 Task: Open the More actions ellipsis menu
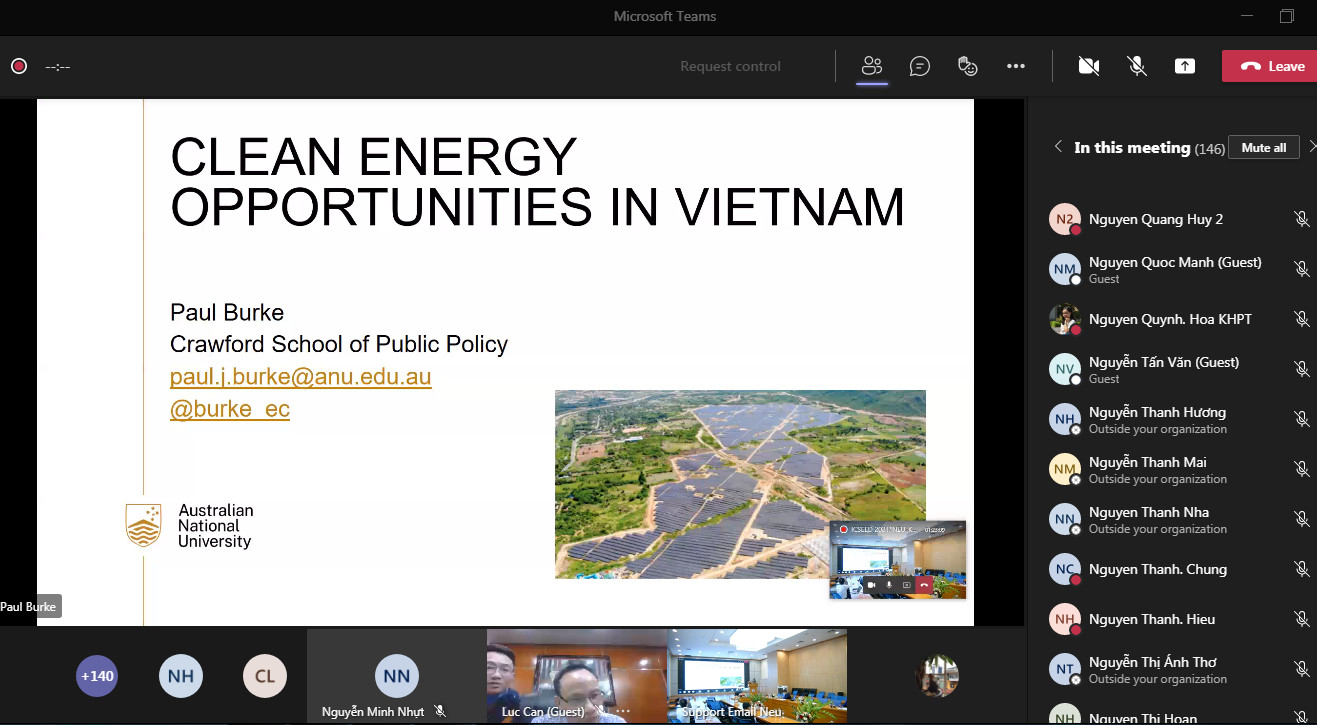point(1015,66)
